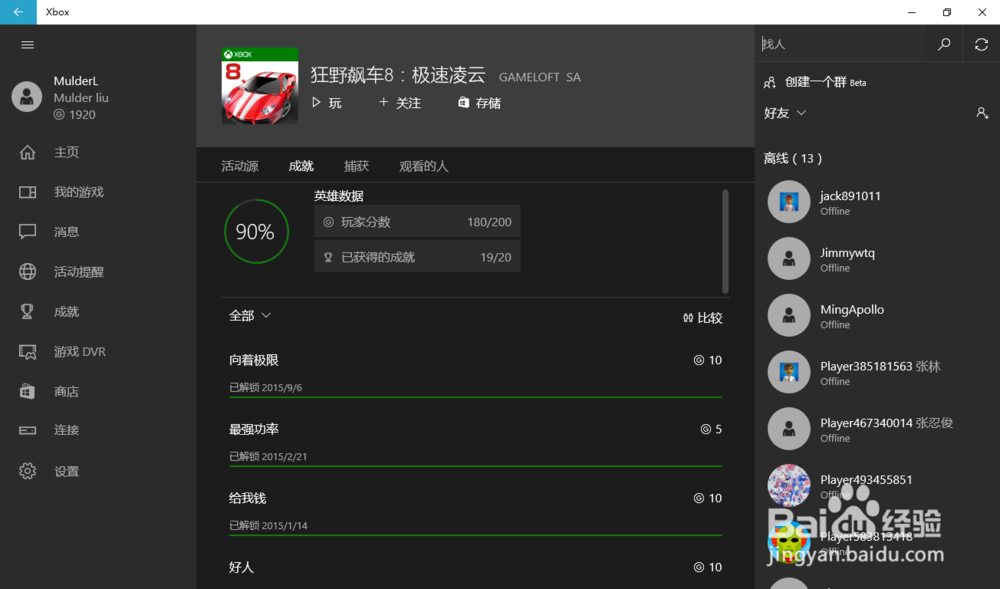The height and width of the screenshot is (589, 1000).
Task: Switch to the 捕获 tab
Action: [356, 166]
